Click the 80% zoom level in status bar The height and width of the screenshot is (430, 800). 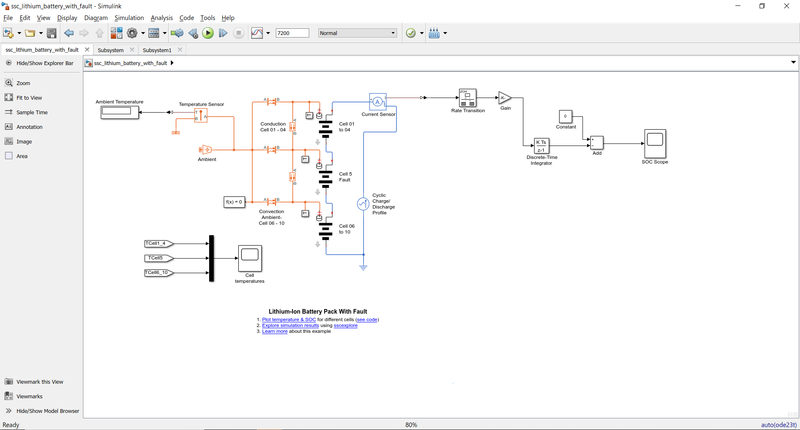[411, 424]
